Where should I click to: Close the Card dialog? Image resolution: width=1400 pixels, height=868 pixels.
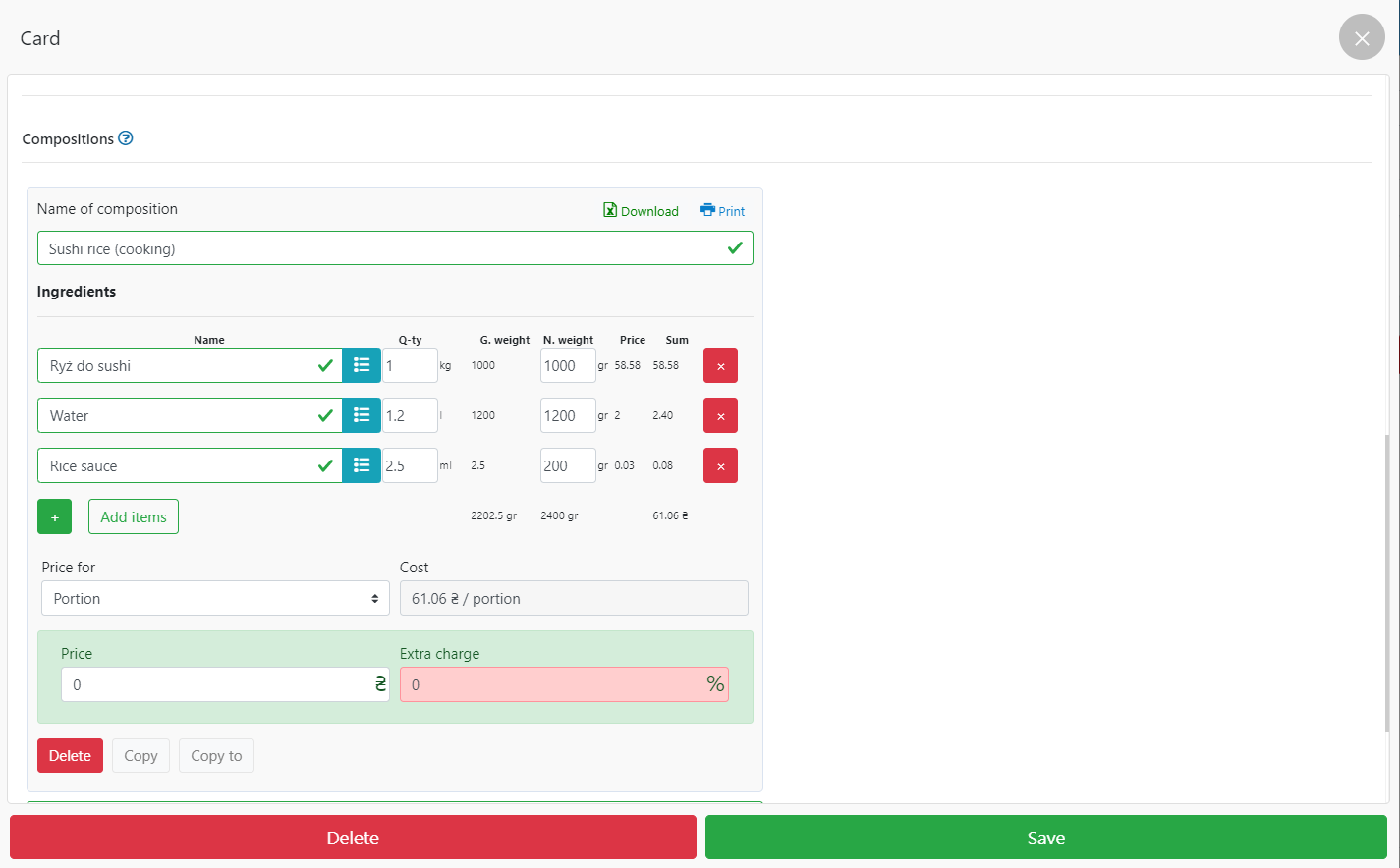click(x=1361, y=37)
